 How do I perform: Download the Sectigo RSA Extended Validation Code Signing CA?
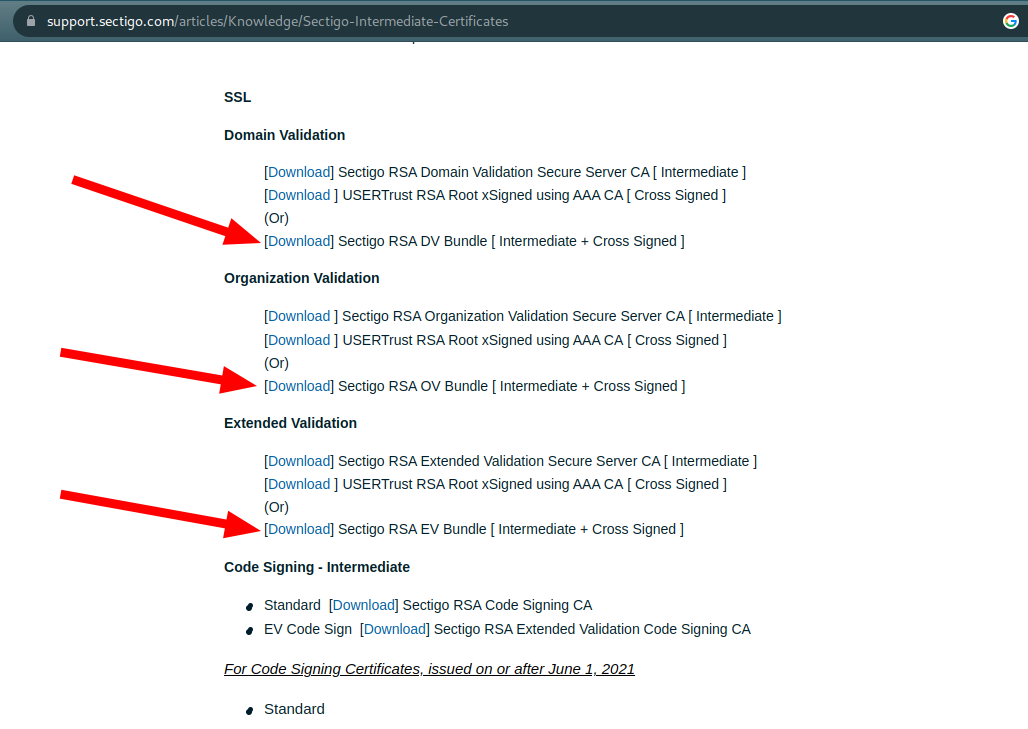(395, 628)
